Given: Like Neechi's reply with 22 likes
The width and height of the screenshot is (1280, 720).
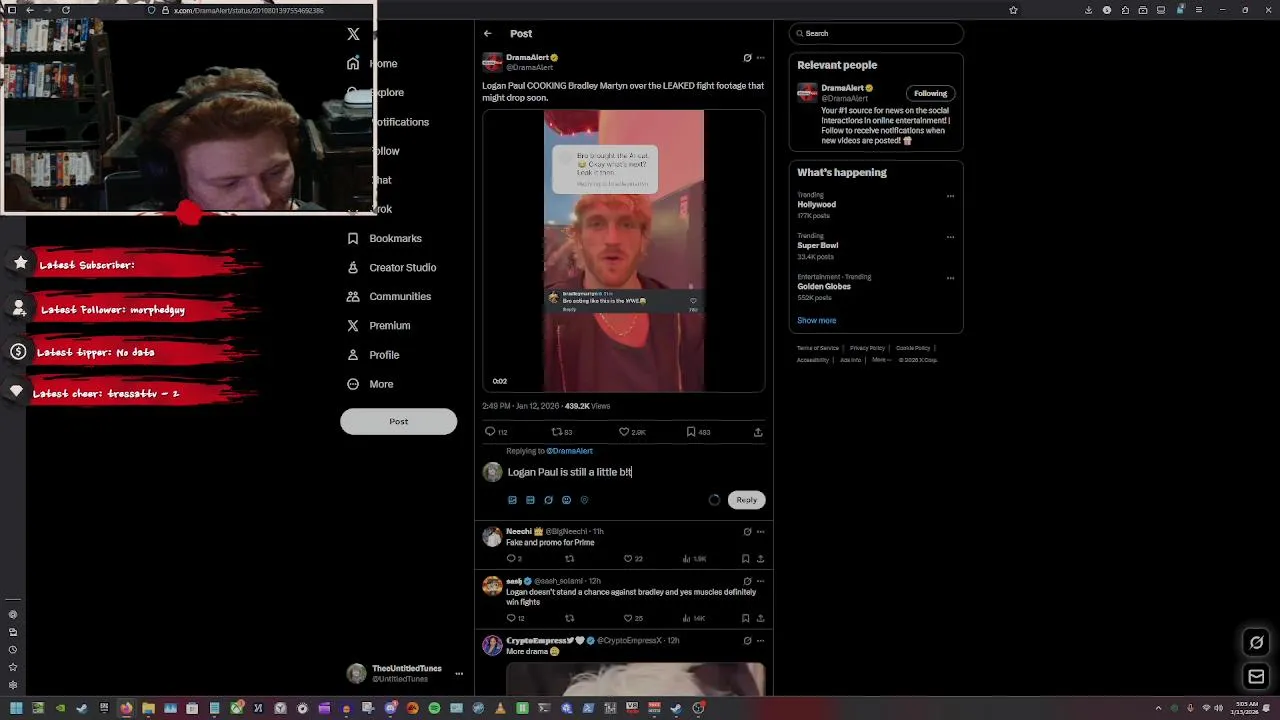Looking at the screenshot, I should (x=634, y=559).
